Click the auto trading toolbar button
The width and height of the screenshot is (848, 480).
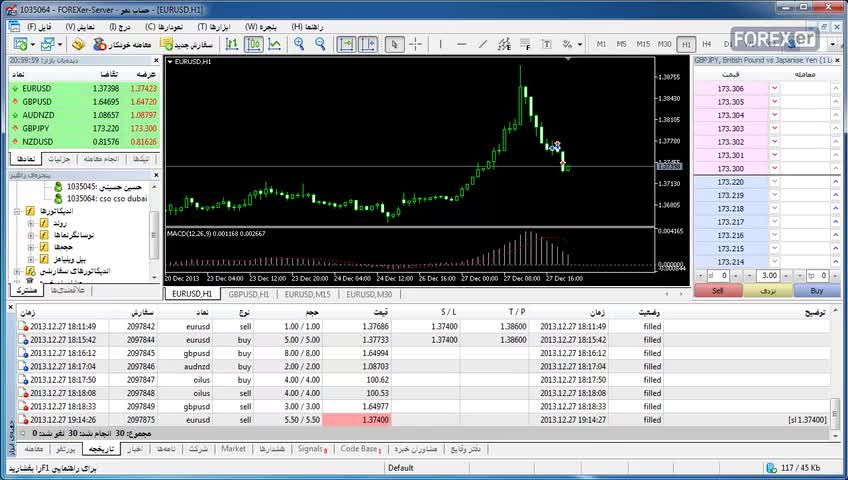122,44
